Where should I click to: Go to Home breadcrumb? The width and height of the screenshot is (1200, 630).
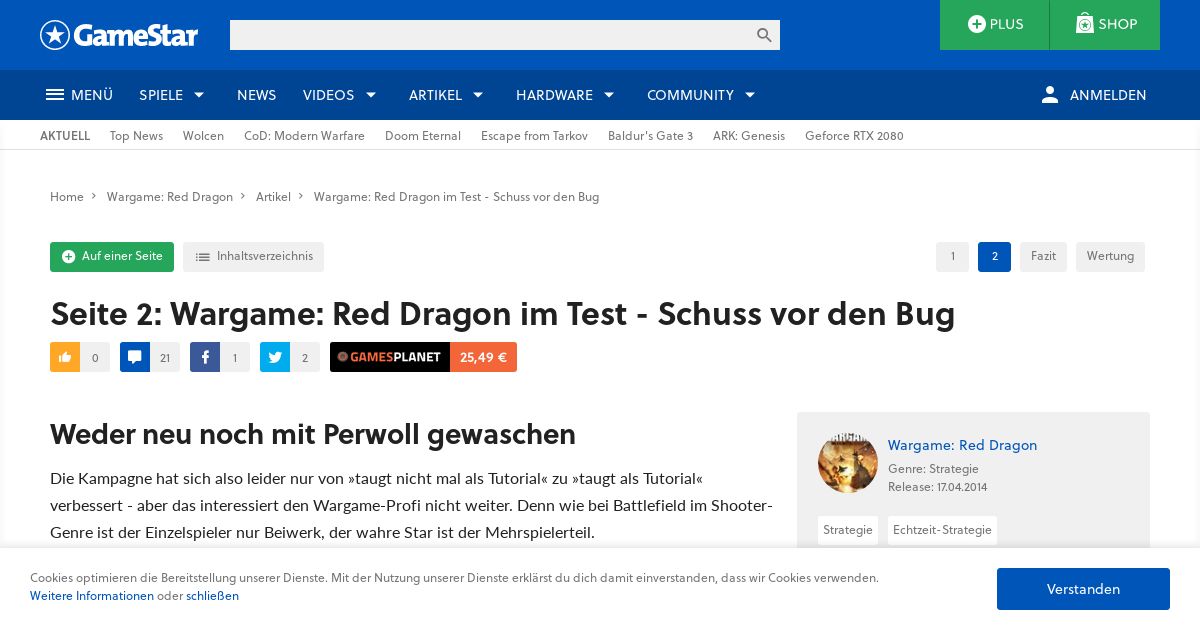pos(67,197)
